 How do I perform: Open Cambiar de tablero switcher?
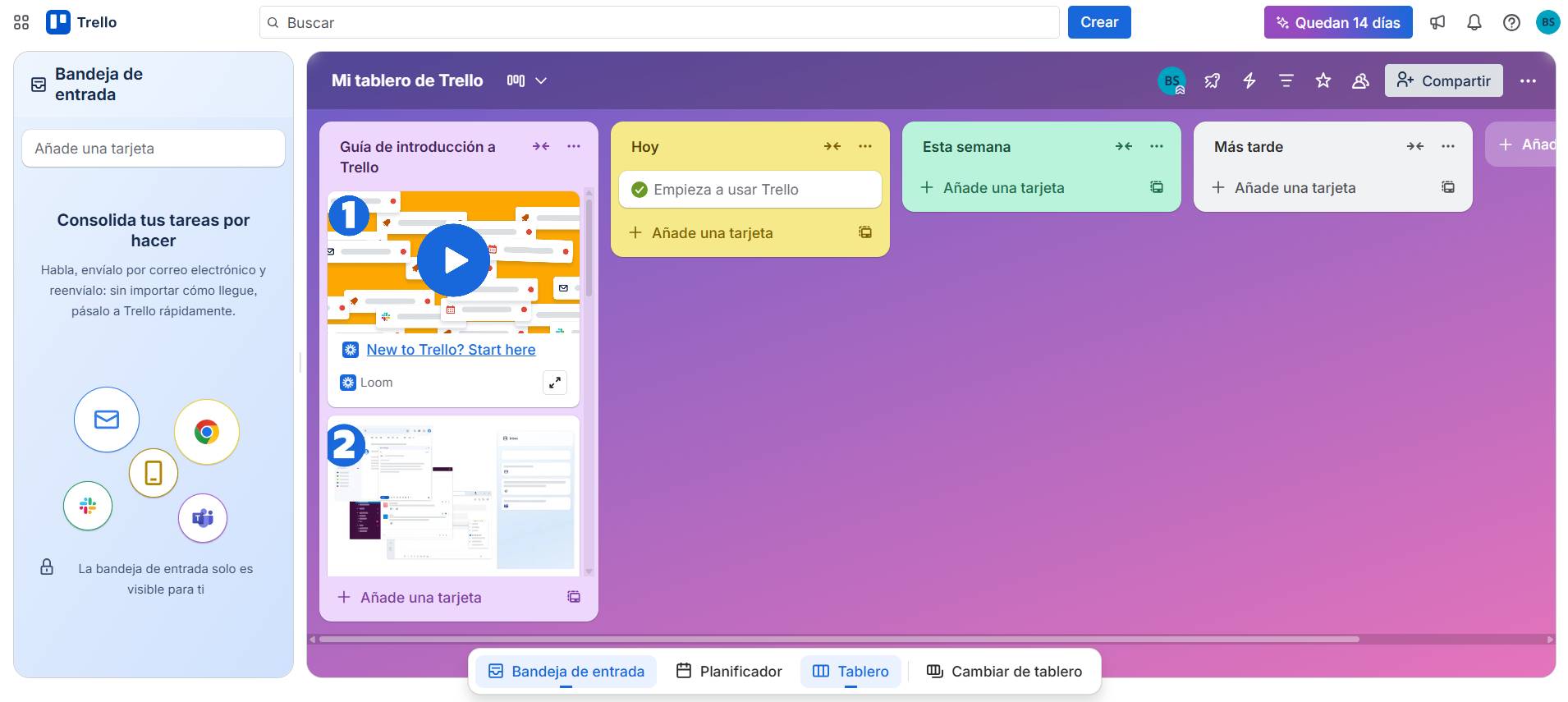[x=1004, y=672]
